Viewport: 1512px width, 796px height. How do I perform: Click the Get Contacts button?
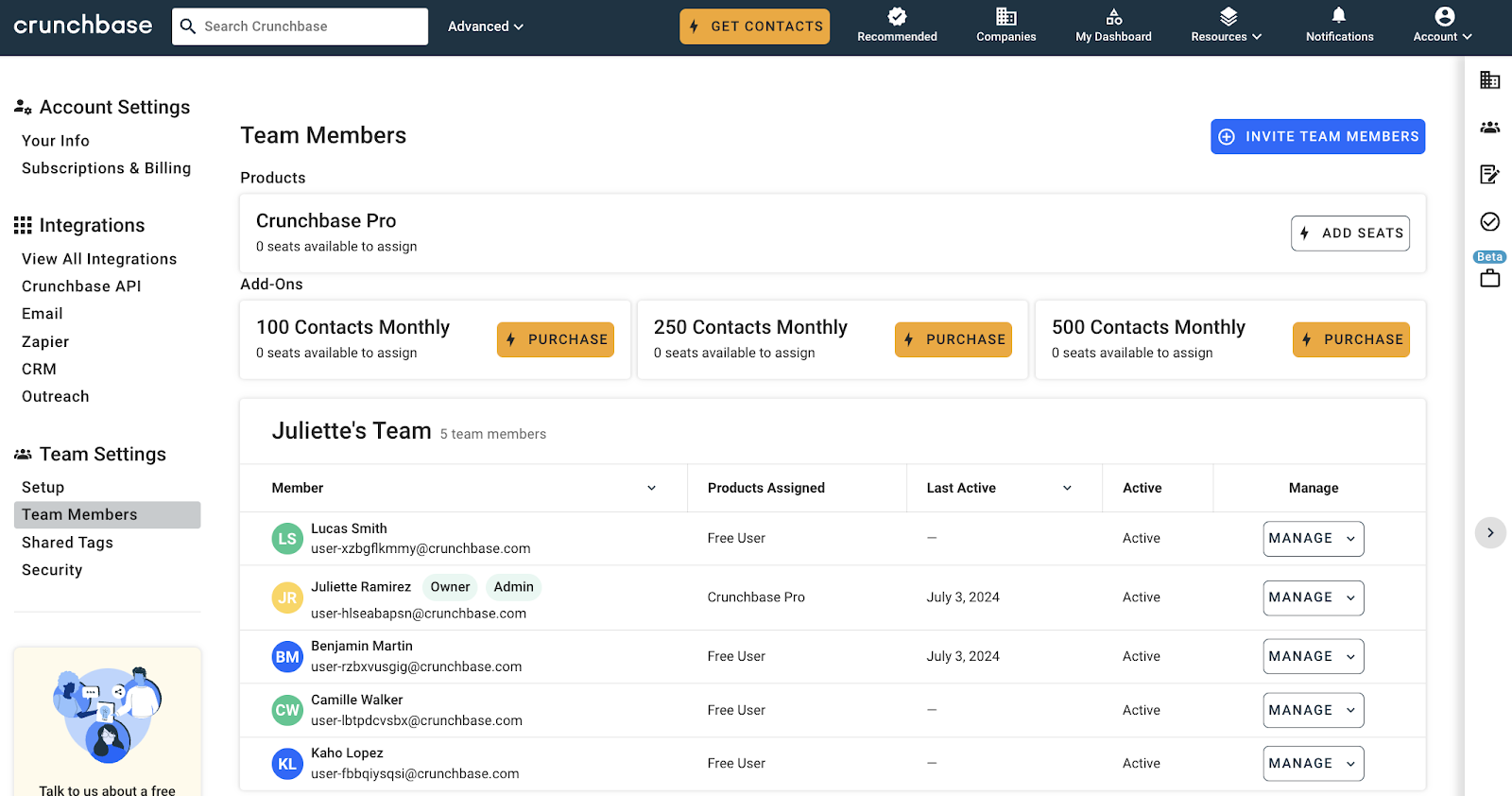(755, 26)
